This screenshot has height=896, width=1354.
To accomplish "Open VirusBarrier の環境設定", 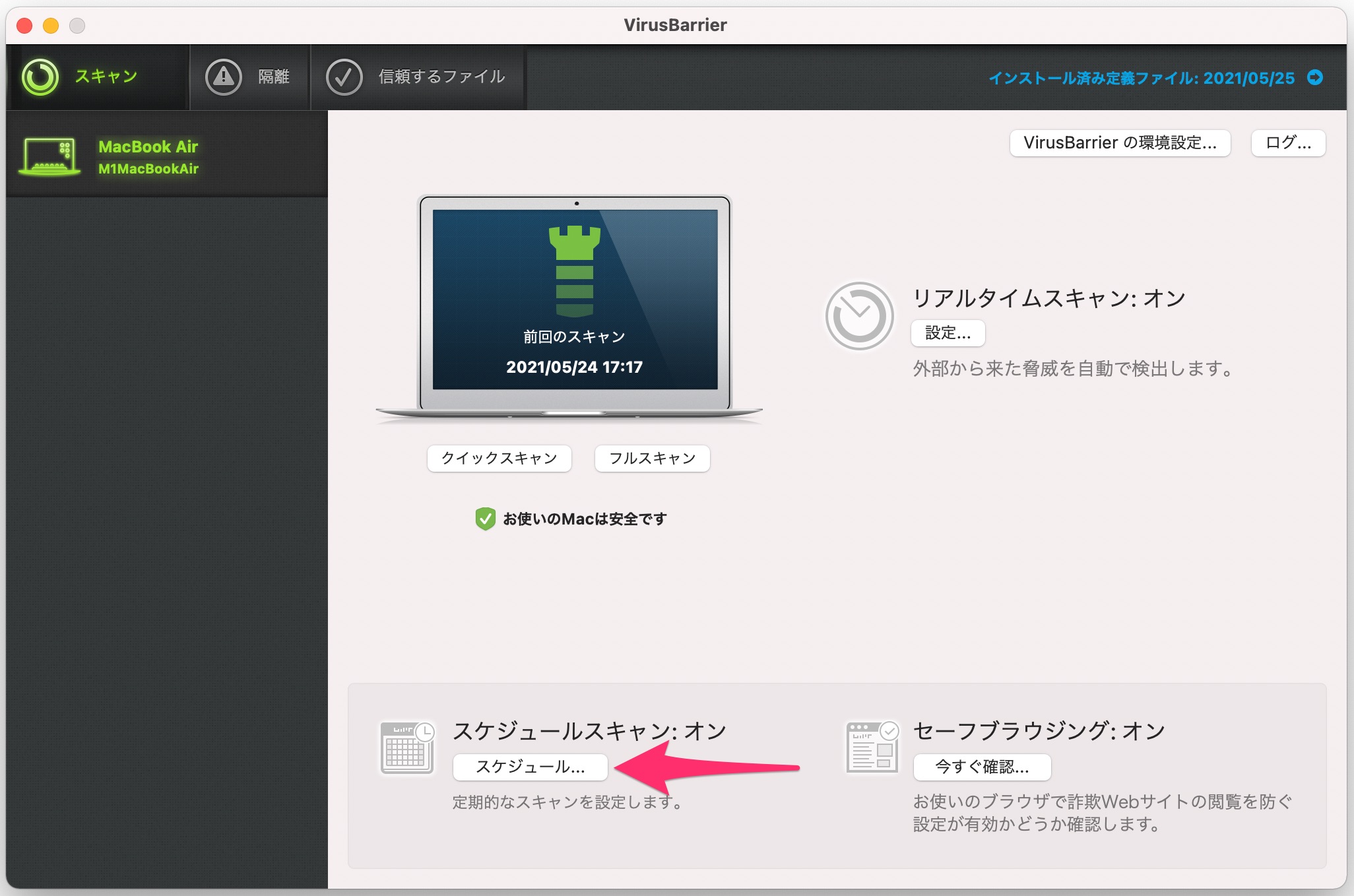I will pyautogui.click(x=1120, y=143).
